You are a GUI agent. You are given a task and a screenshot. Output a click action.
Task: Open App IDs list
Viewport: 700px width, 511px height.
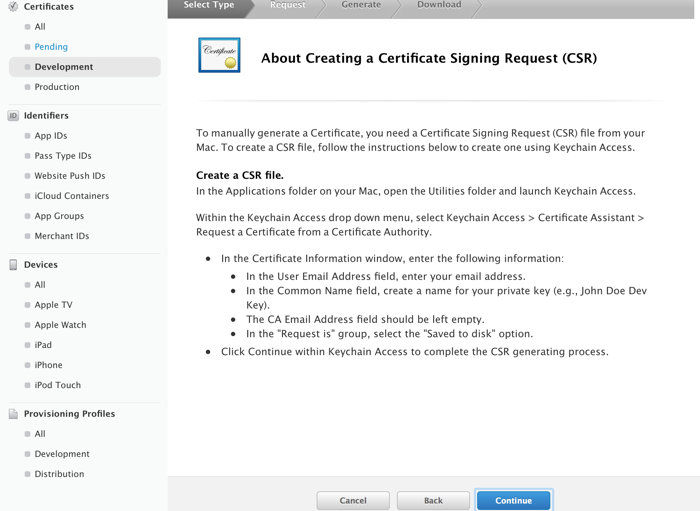coord(51,136)
